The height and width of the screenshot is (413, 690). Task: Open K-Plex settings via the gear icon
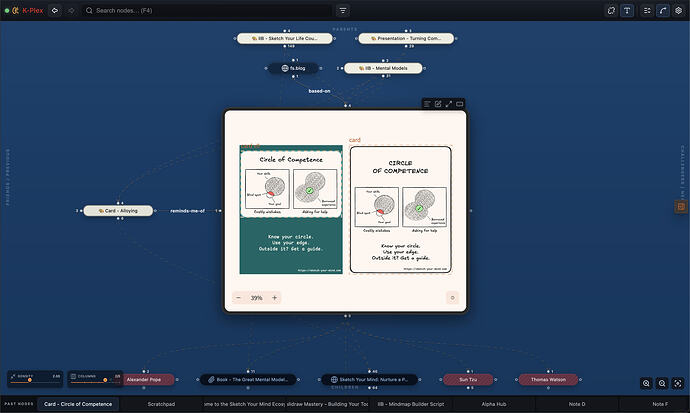pyautogui.click(x=679, y=11)
